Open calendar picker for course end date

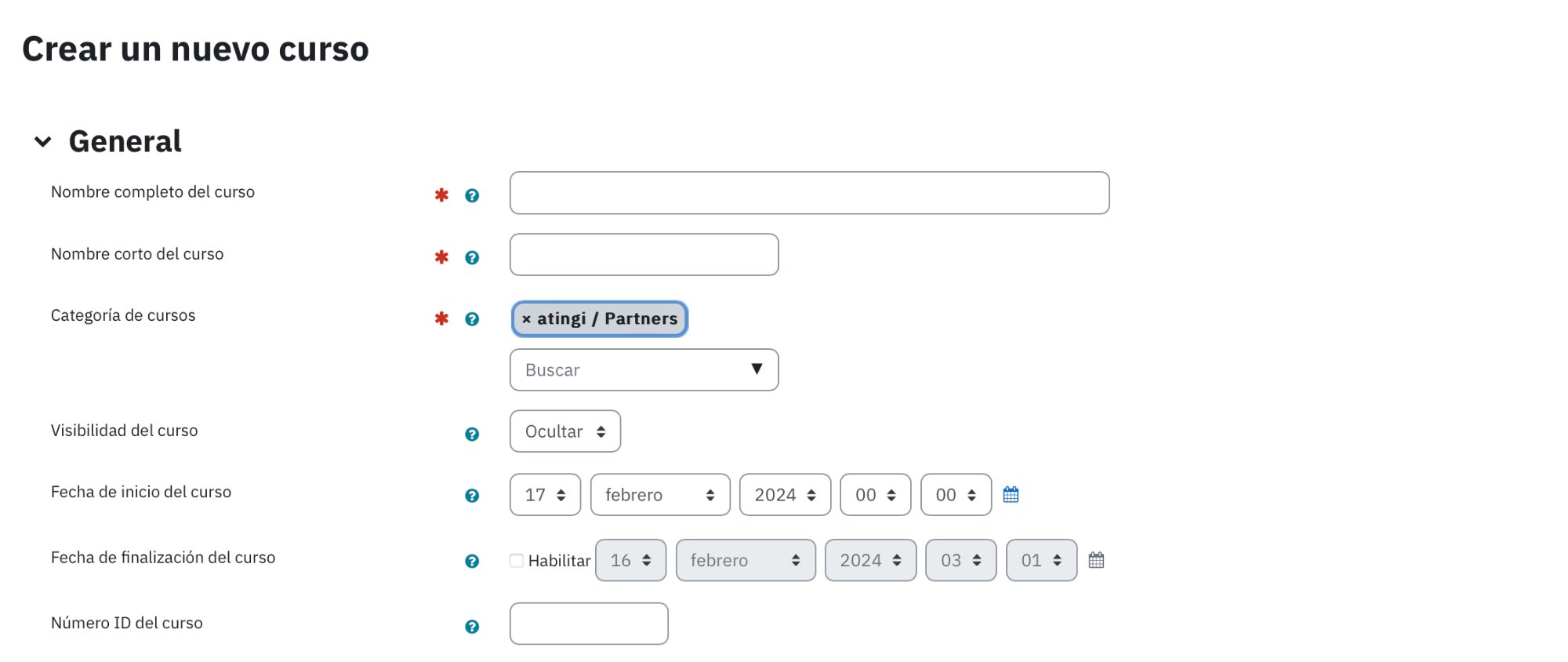pyautogui.click(x=1096, y=560)
